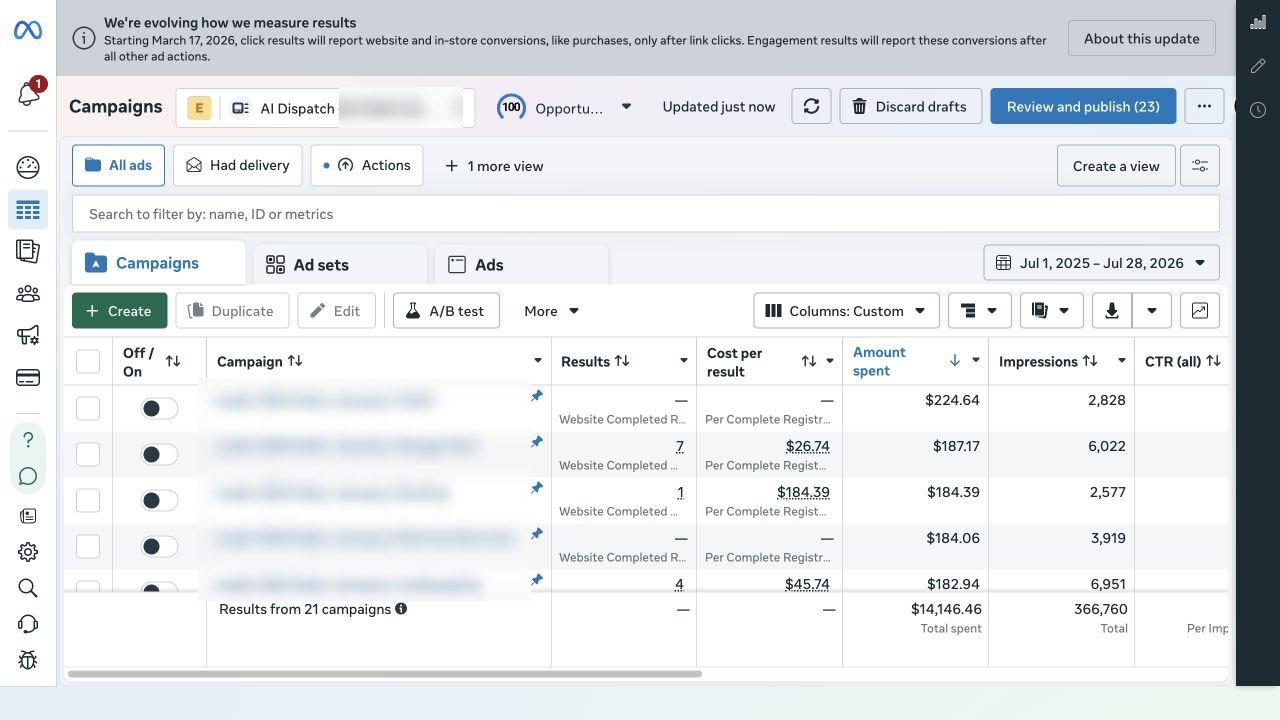Image resolution: width=1280 pixels, height=720 pixels.
Task: Click Review and publish (23)
Action: [x=1083, y=106]
